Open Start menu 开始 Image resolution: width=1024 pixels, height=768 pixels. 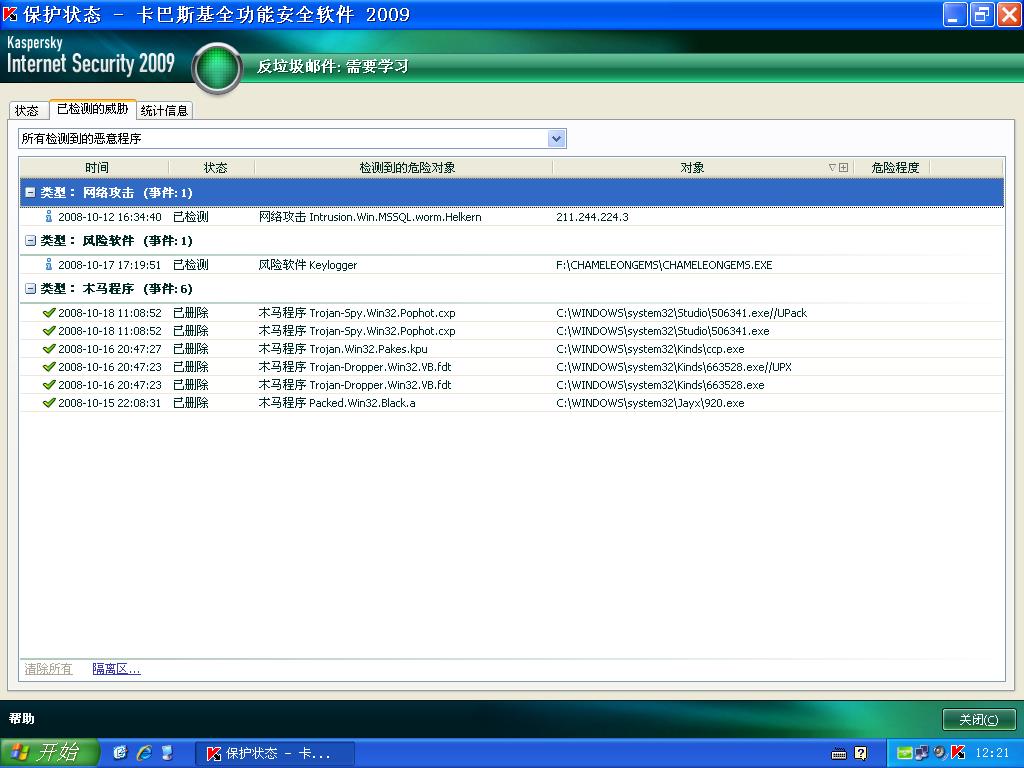(x=49, y=753)
